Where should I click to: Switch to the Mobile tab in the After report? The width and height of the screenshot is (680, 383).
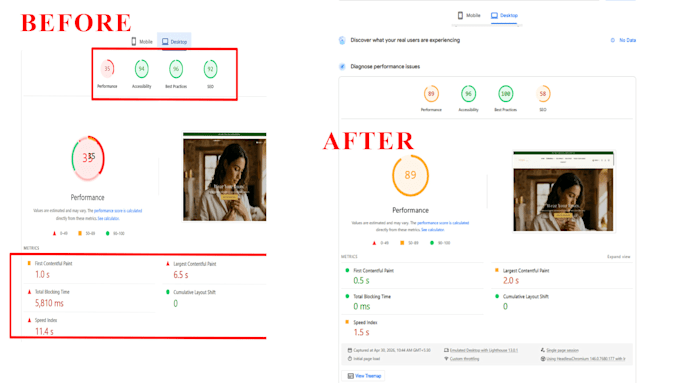coord(469,16)
